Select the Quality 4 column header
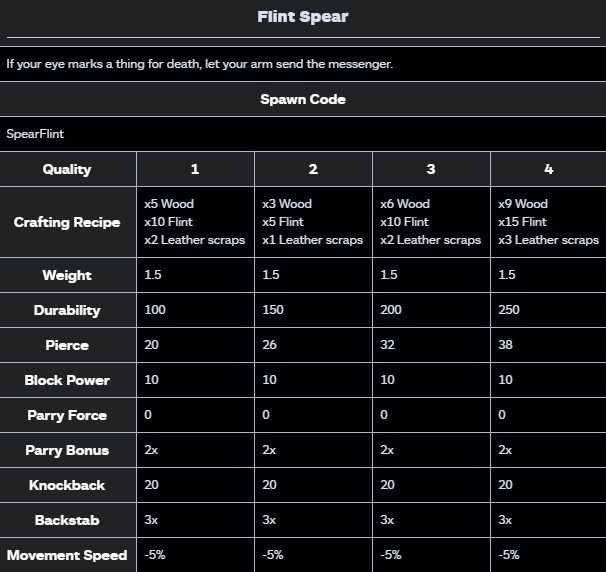Image resolution: width=606 pixels, height=572 pixels. pyautogui.click(x=548, y=169)
